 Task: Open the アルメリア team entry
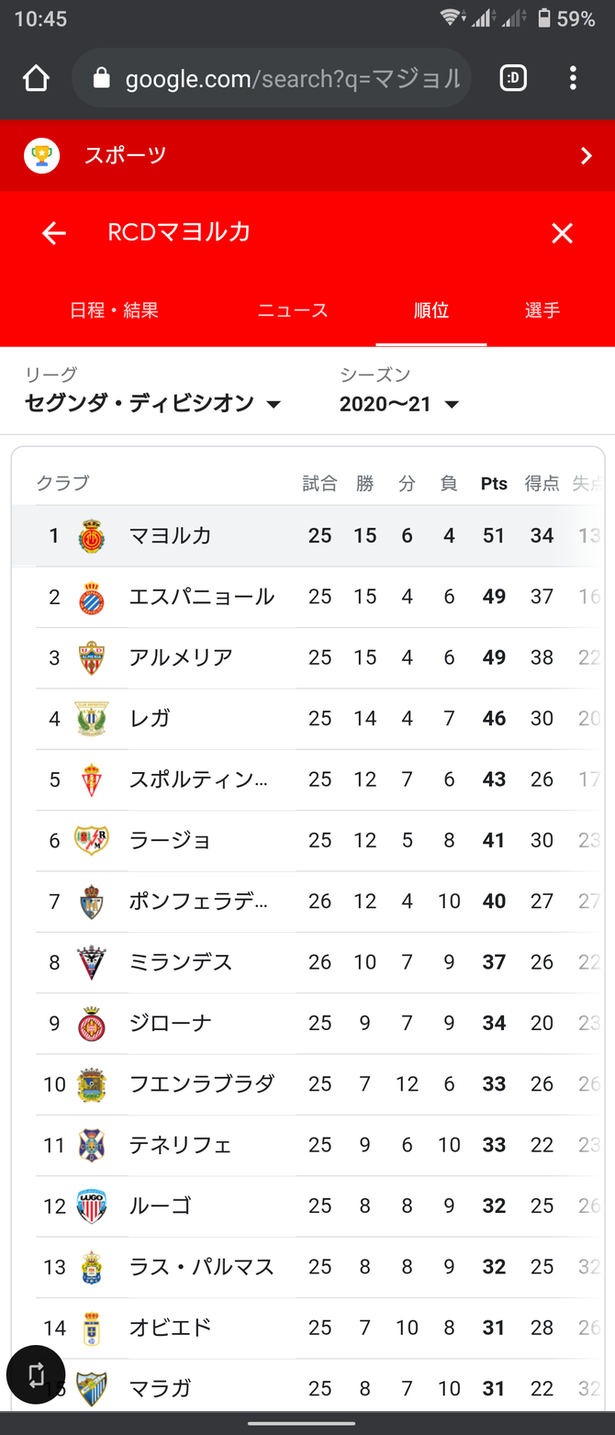(181, 658)
